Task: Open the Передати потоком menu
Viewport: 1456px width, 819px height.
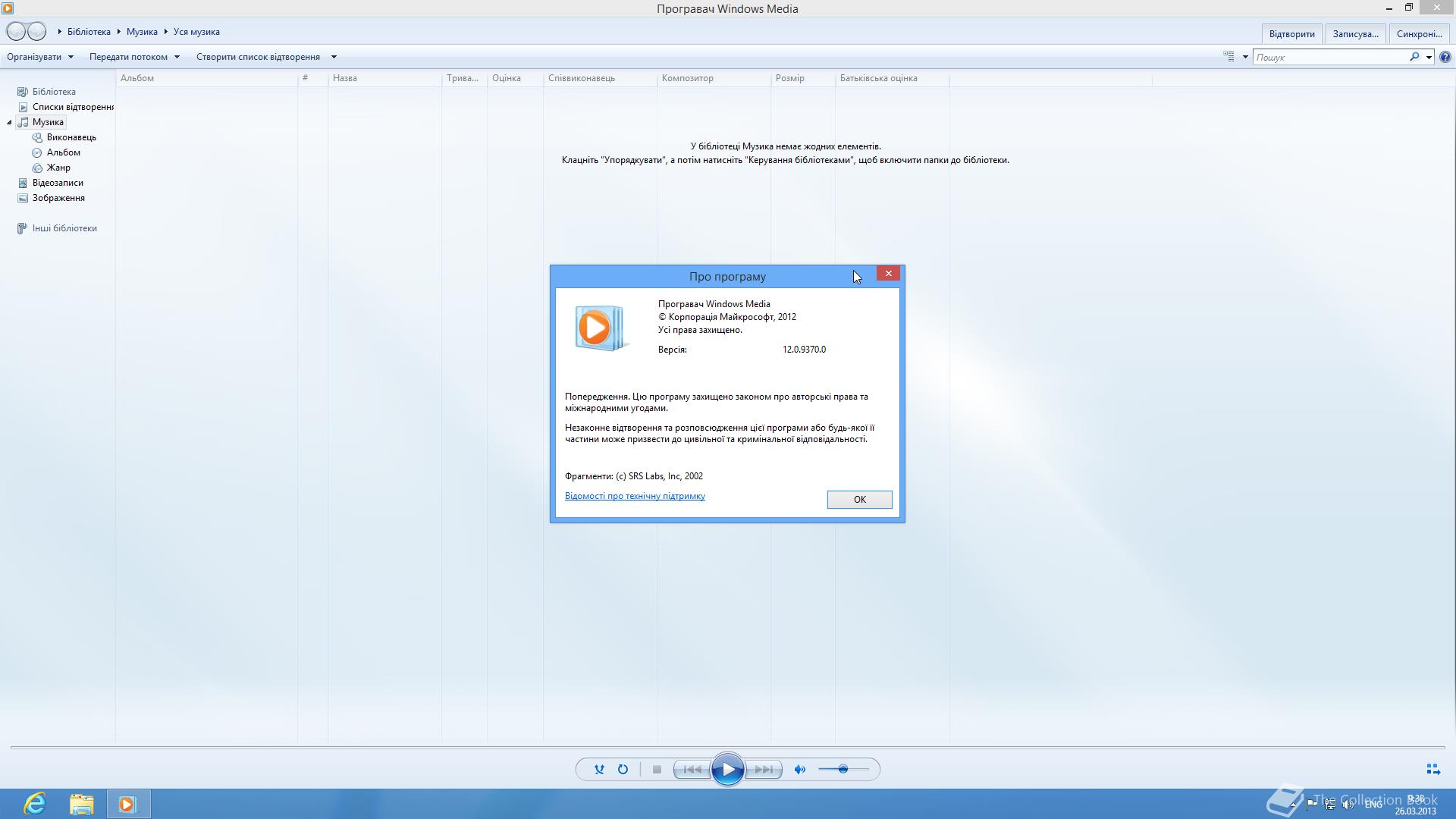Action: click(134, 57)
